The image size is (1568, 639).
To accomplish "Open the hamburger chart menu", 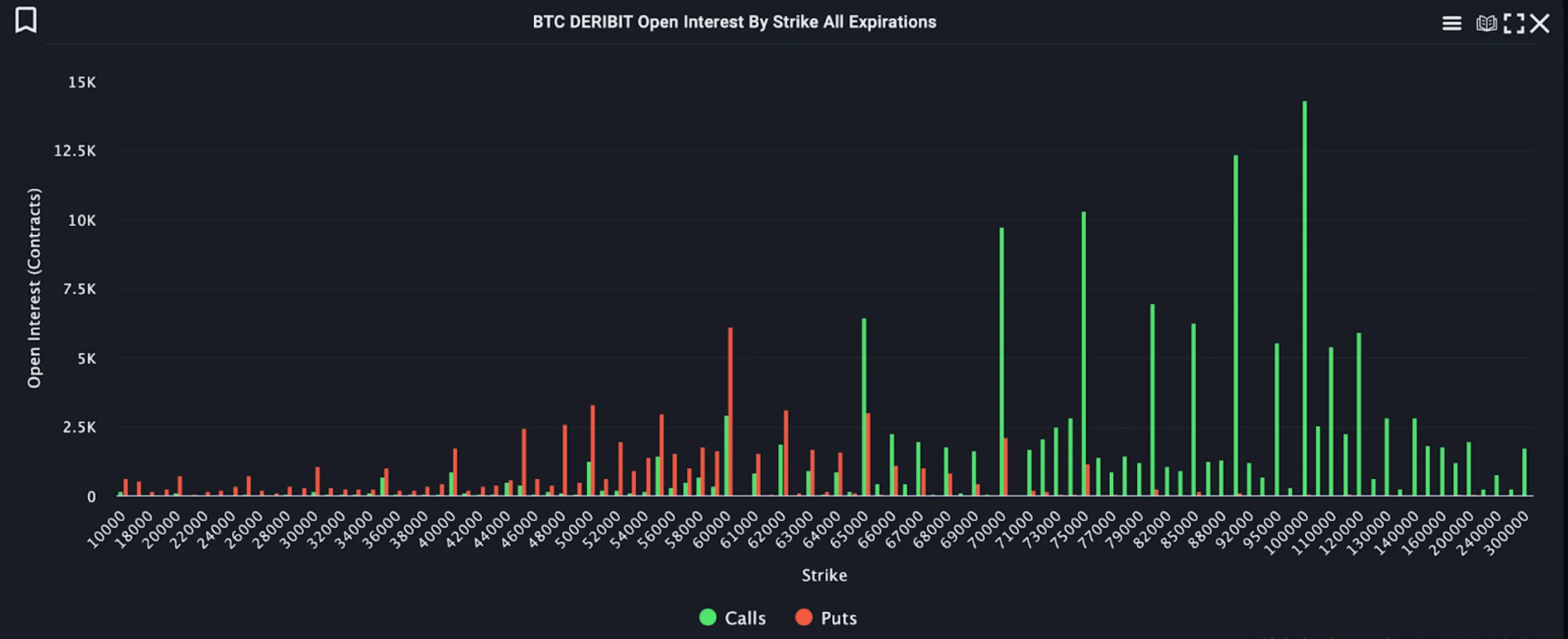I will [x=1451, y=24].
